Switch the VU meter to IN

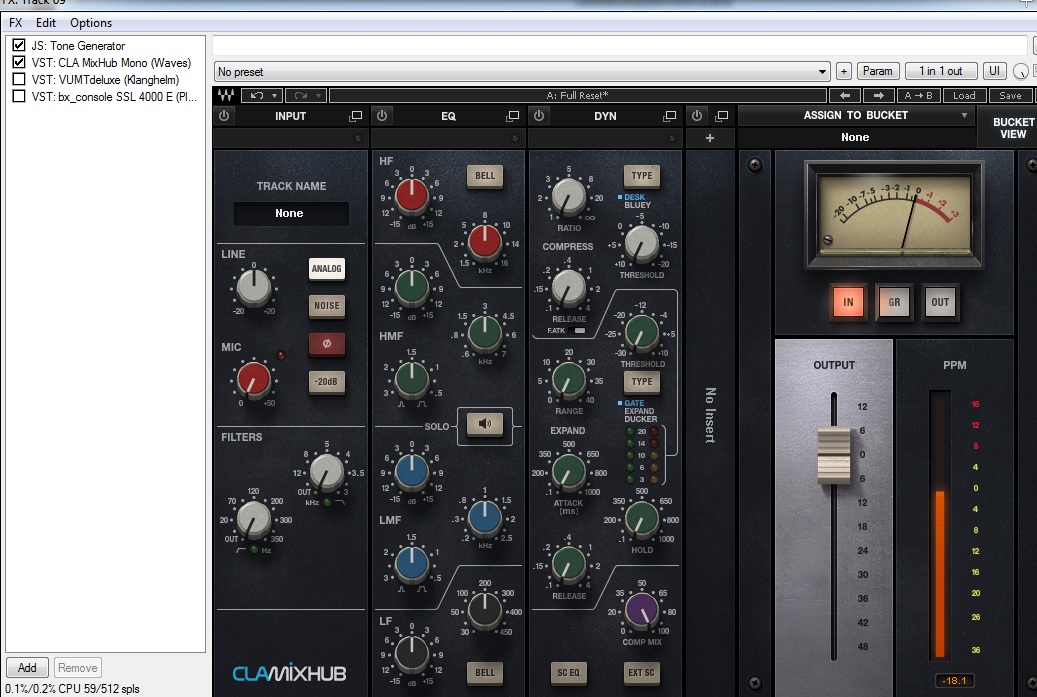[x=848, y=302]
